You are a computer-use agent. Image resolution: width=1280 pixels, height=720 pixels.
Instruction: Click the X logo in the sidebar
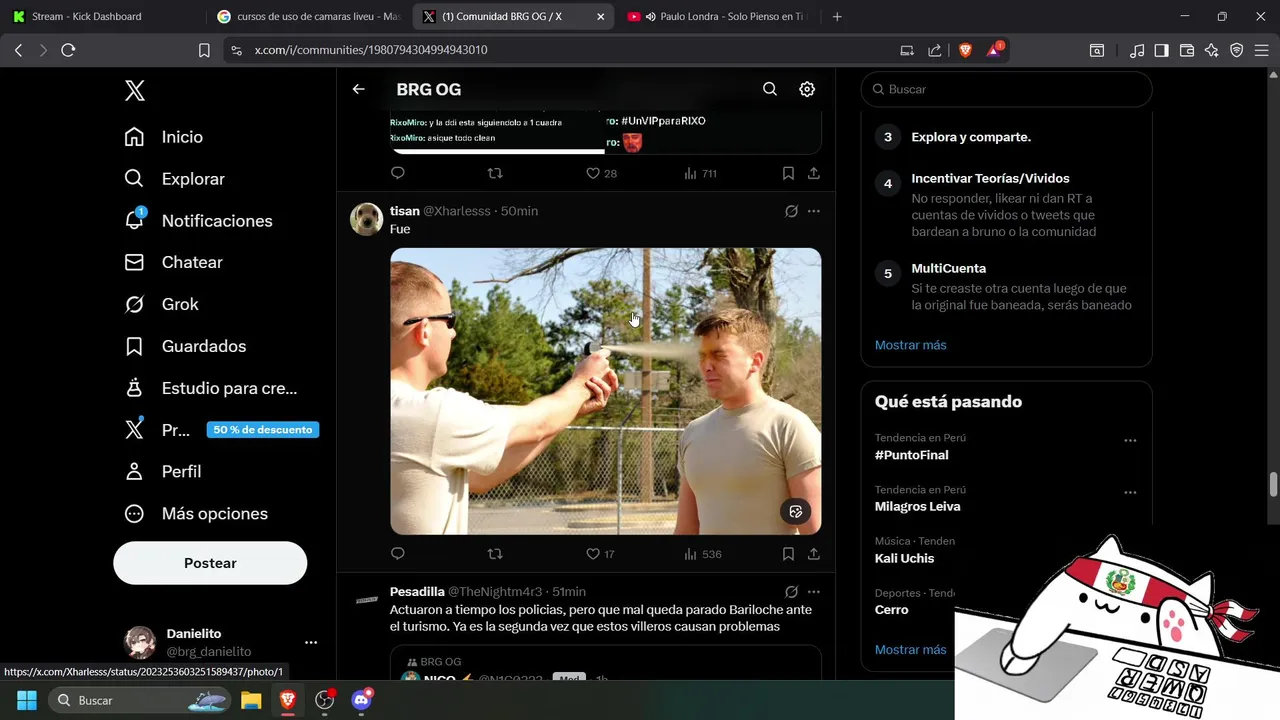(135, 91)
